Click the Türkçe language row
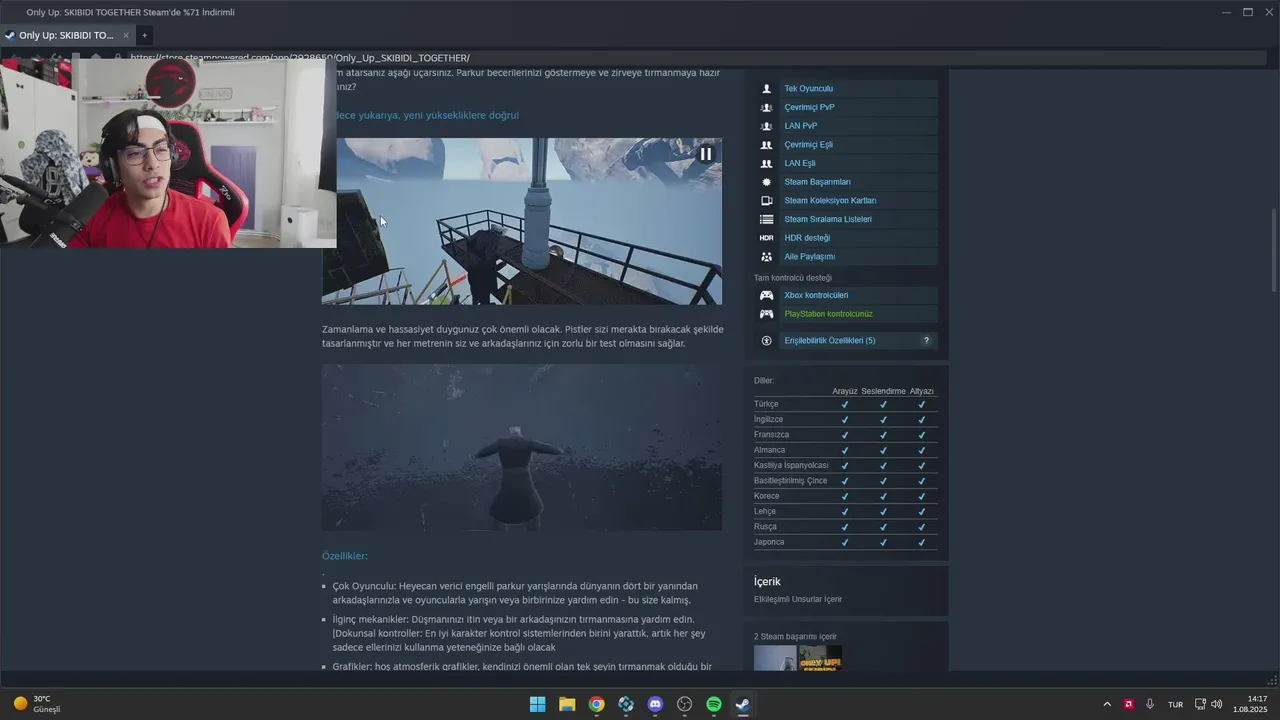 pyautogui.click(x=845, y=405)
